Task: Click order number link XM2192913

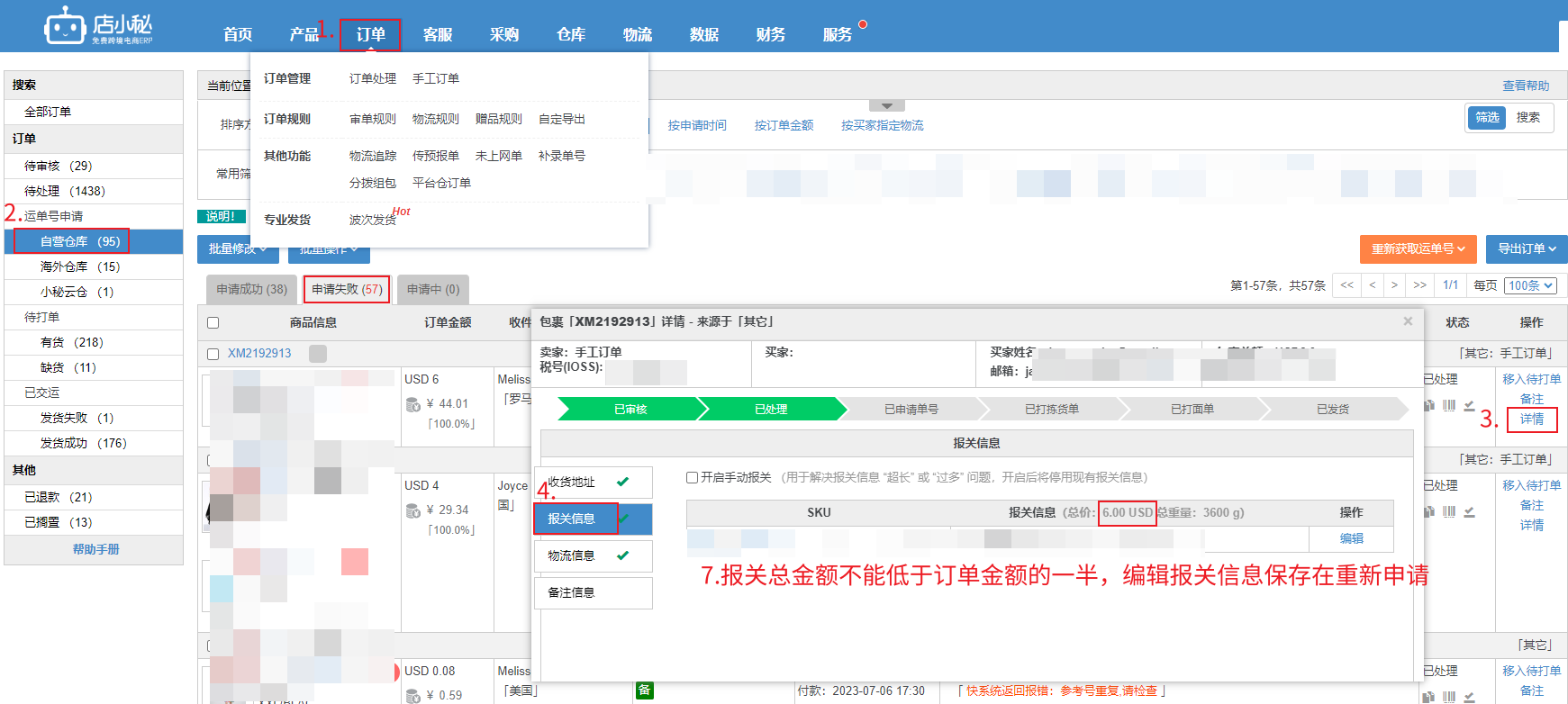Action: (x=259, y=354)
